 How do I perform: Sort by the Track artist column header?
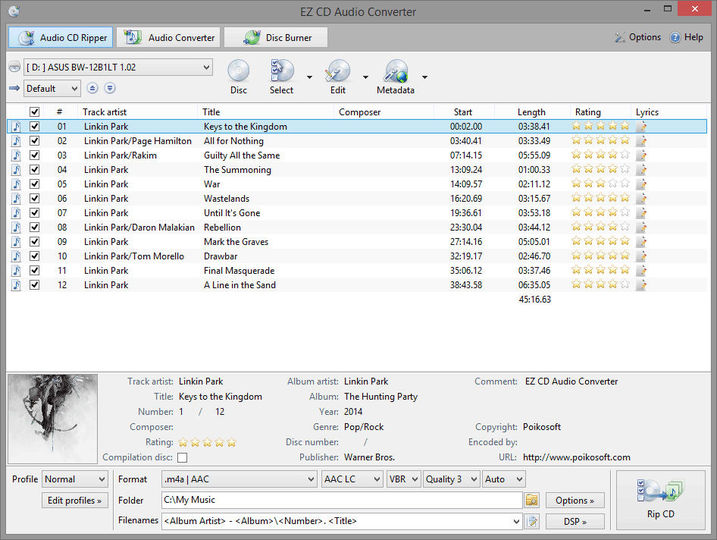105,112
